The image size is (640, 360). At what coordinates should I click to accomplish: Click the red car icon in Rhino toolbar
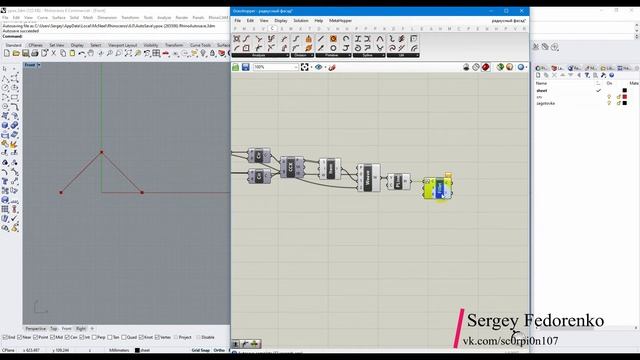166,53
